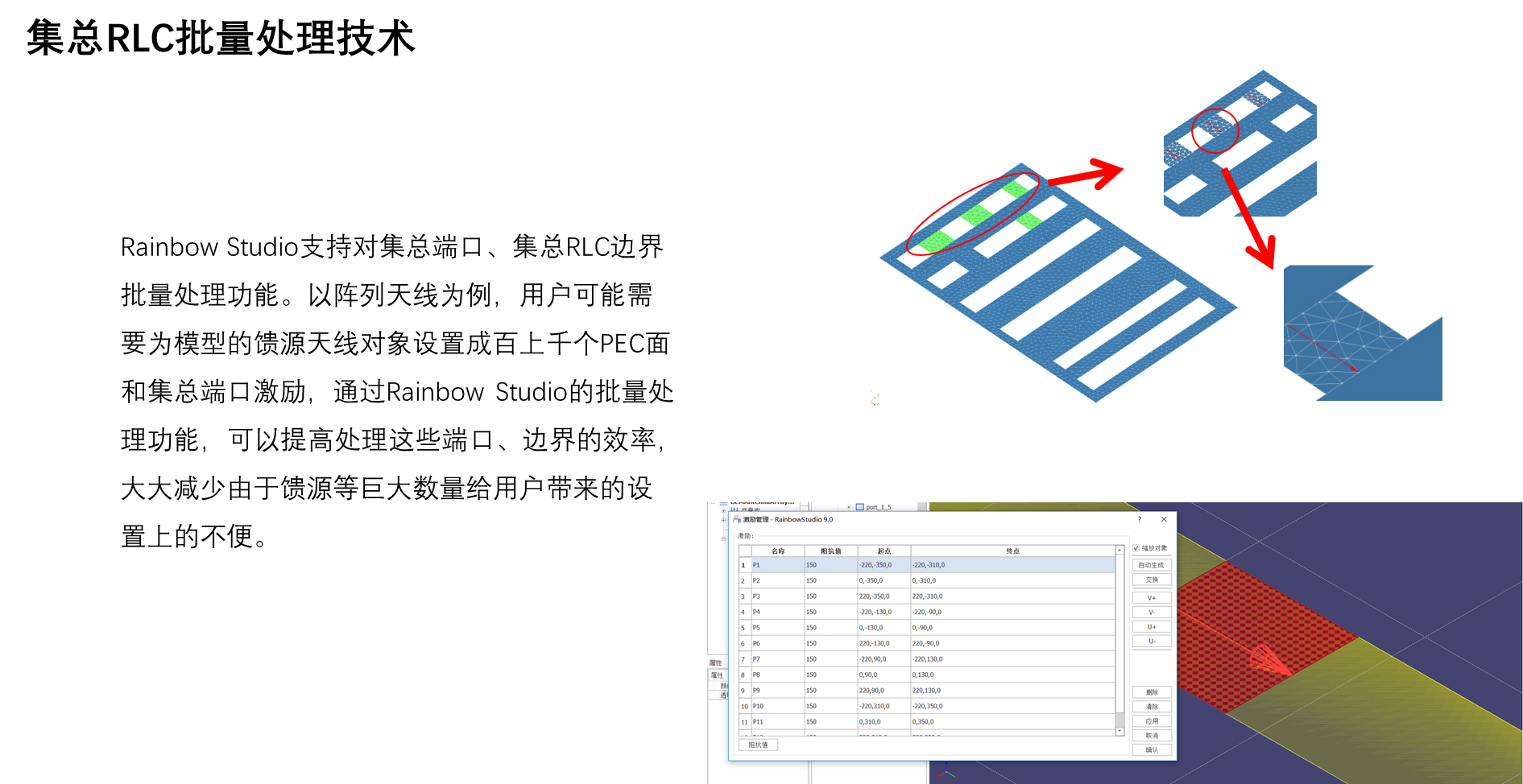
Task: Expand the node left of port_1_5
Action: pos(849,507)
